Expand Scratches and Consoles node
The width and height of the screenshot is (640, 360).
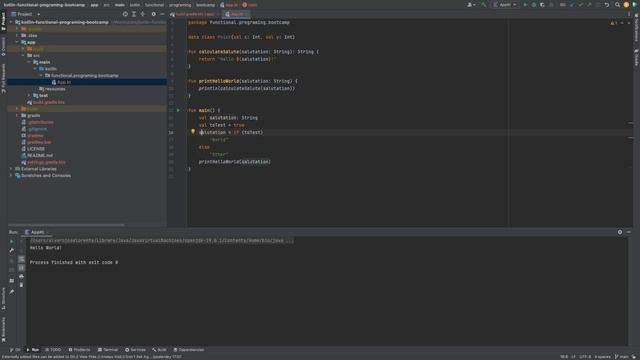coord(11,176)
